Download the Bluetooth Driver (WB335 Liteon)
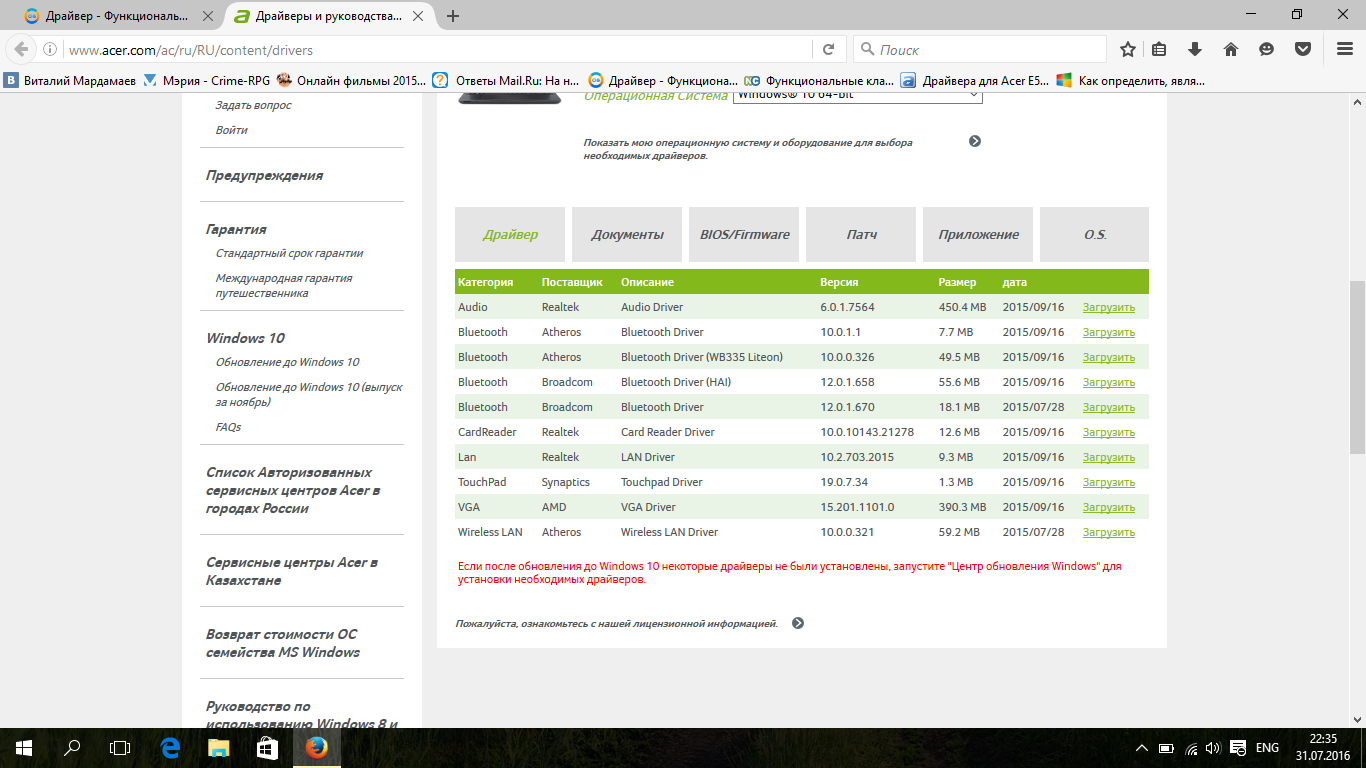 click(x=1108, y=357)
